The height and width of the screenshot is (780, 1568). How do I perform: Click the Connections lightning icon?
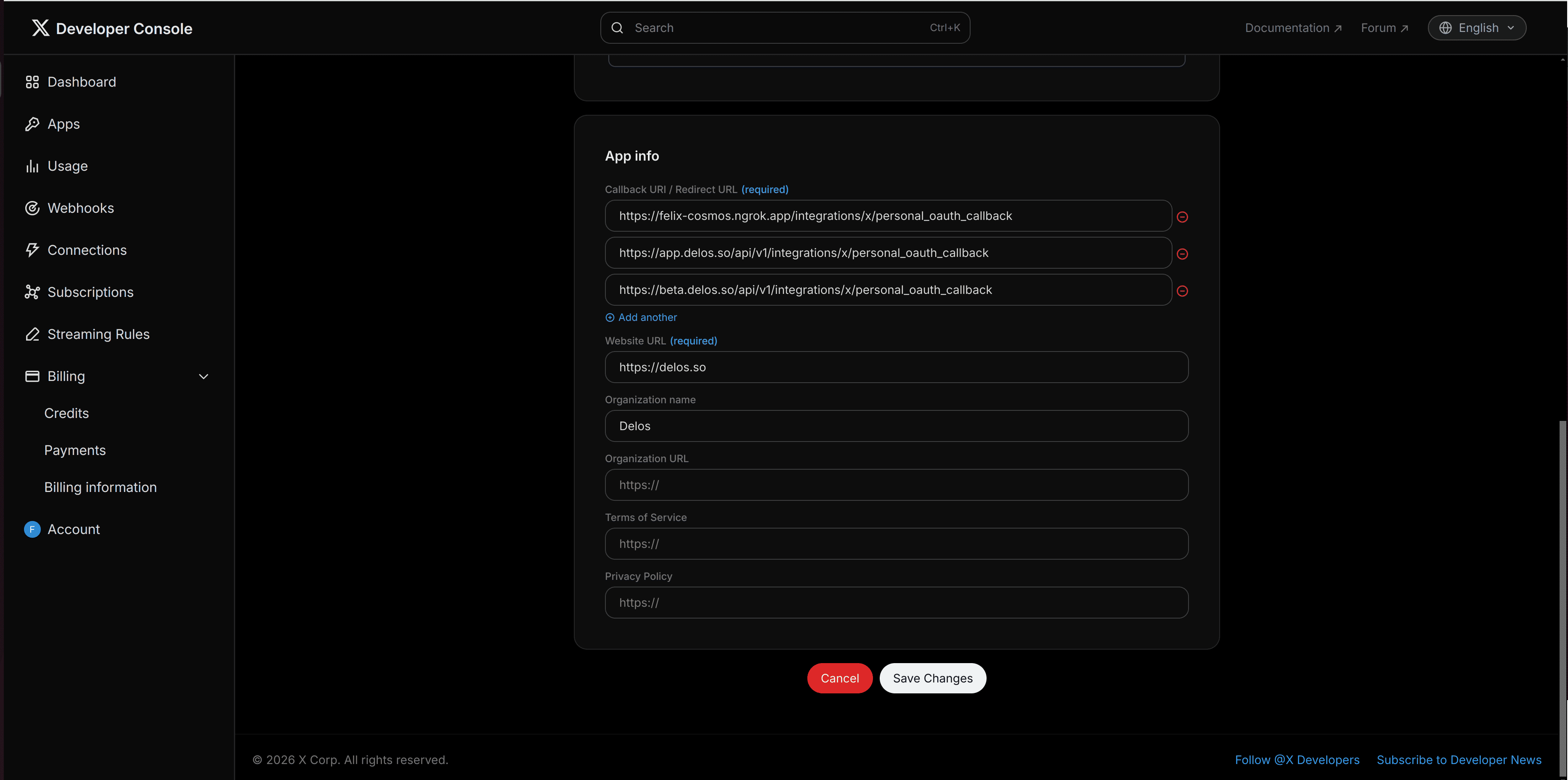tap(32, 250)
